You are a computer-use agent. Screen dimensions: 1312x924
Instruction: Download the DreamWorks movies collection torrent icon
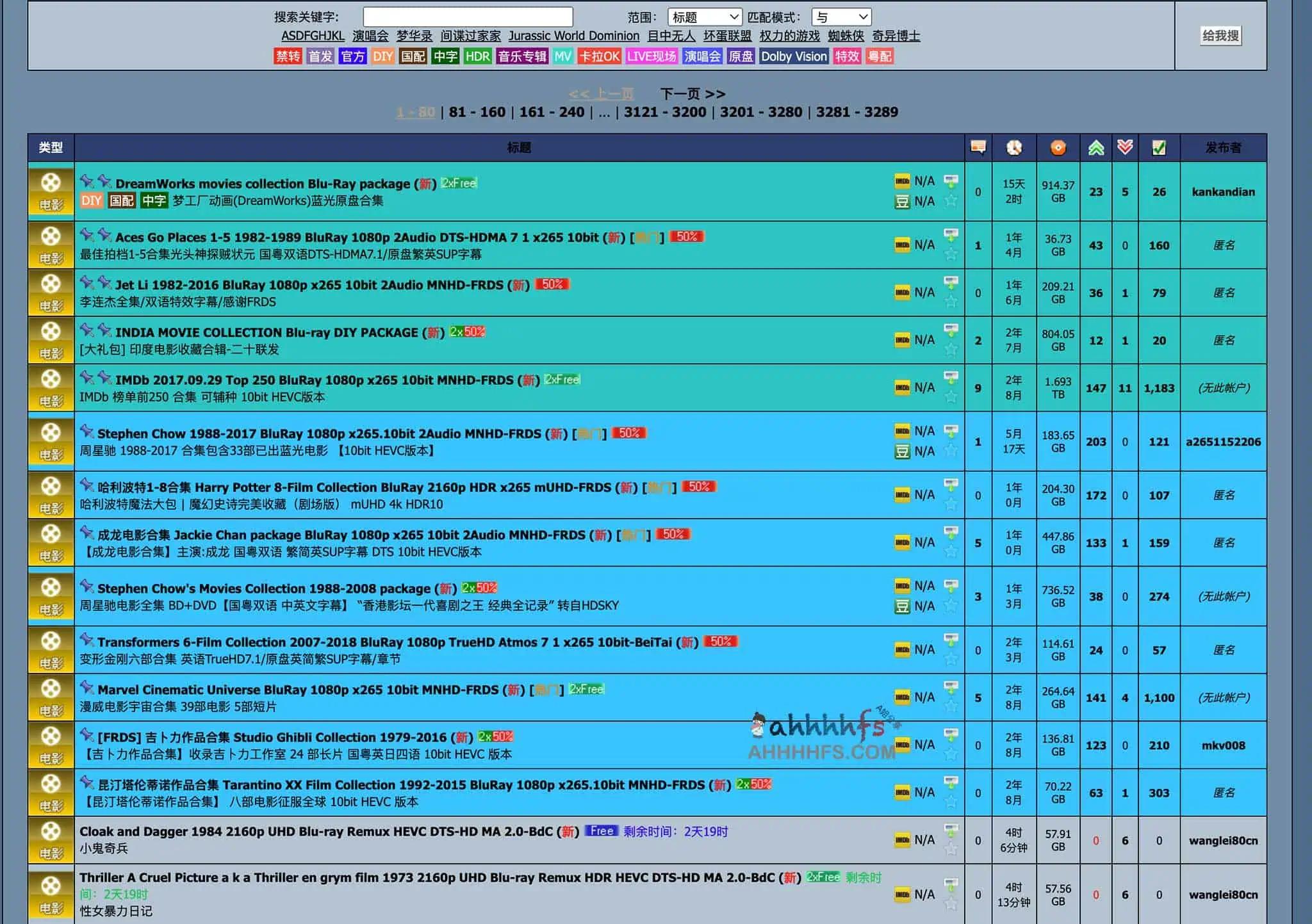coord(951,181)
